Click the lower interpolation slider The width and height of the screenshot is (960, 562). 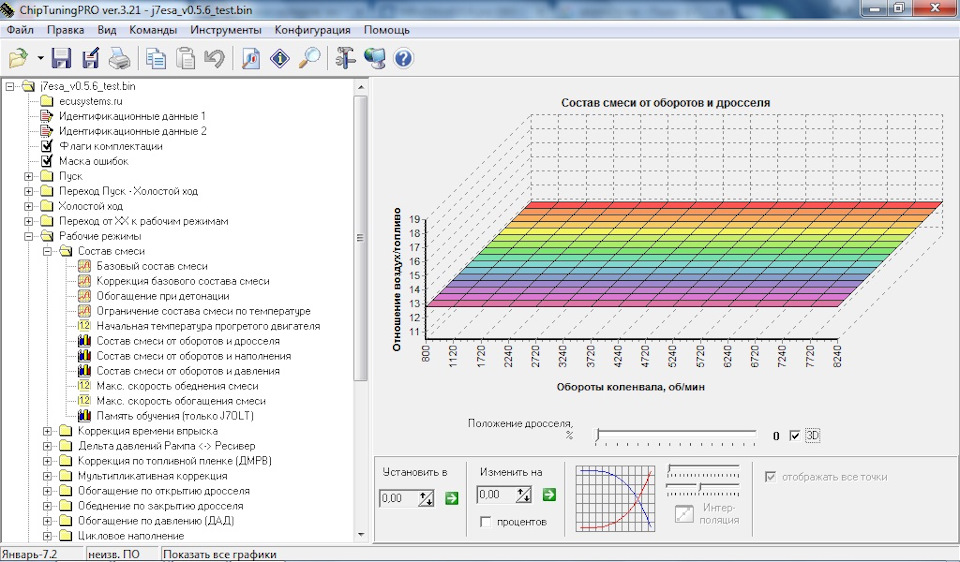coord(703,488)
